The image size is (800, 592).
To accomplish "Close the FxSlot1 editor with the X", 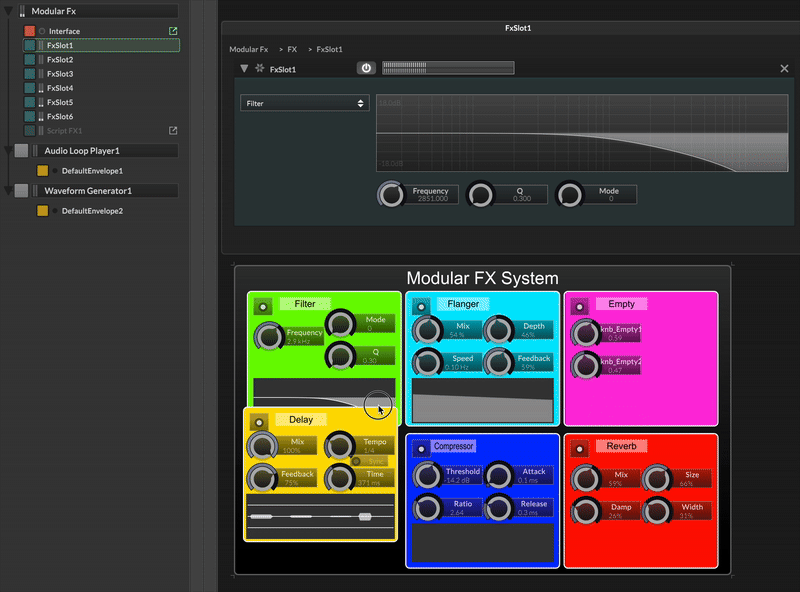I will coord(784,68).
